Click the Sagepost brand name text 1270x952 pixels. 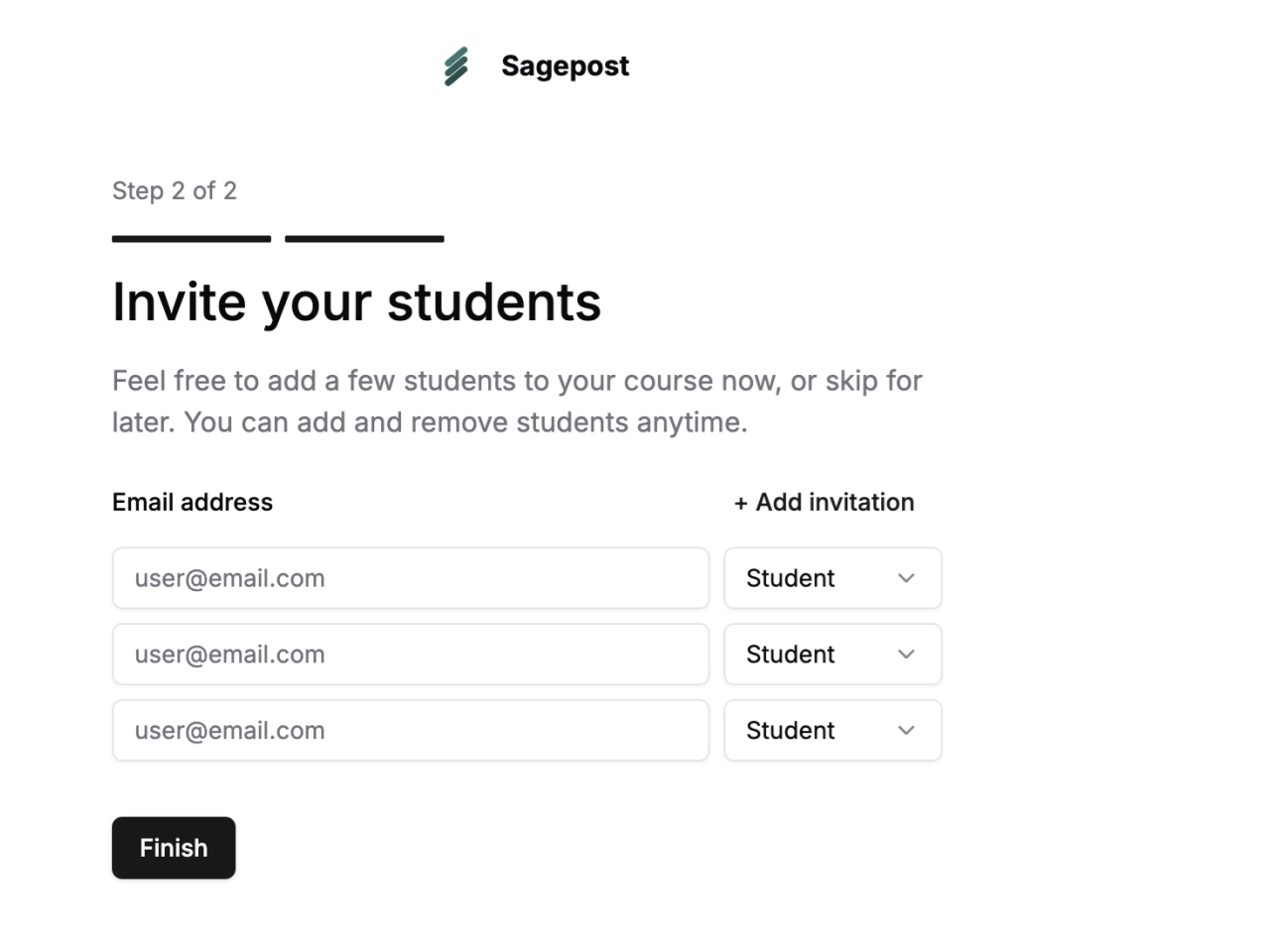point(565,66)
